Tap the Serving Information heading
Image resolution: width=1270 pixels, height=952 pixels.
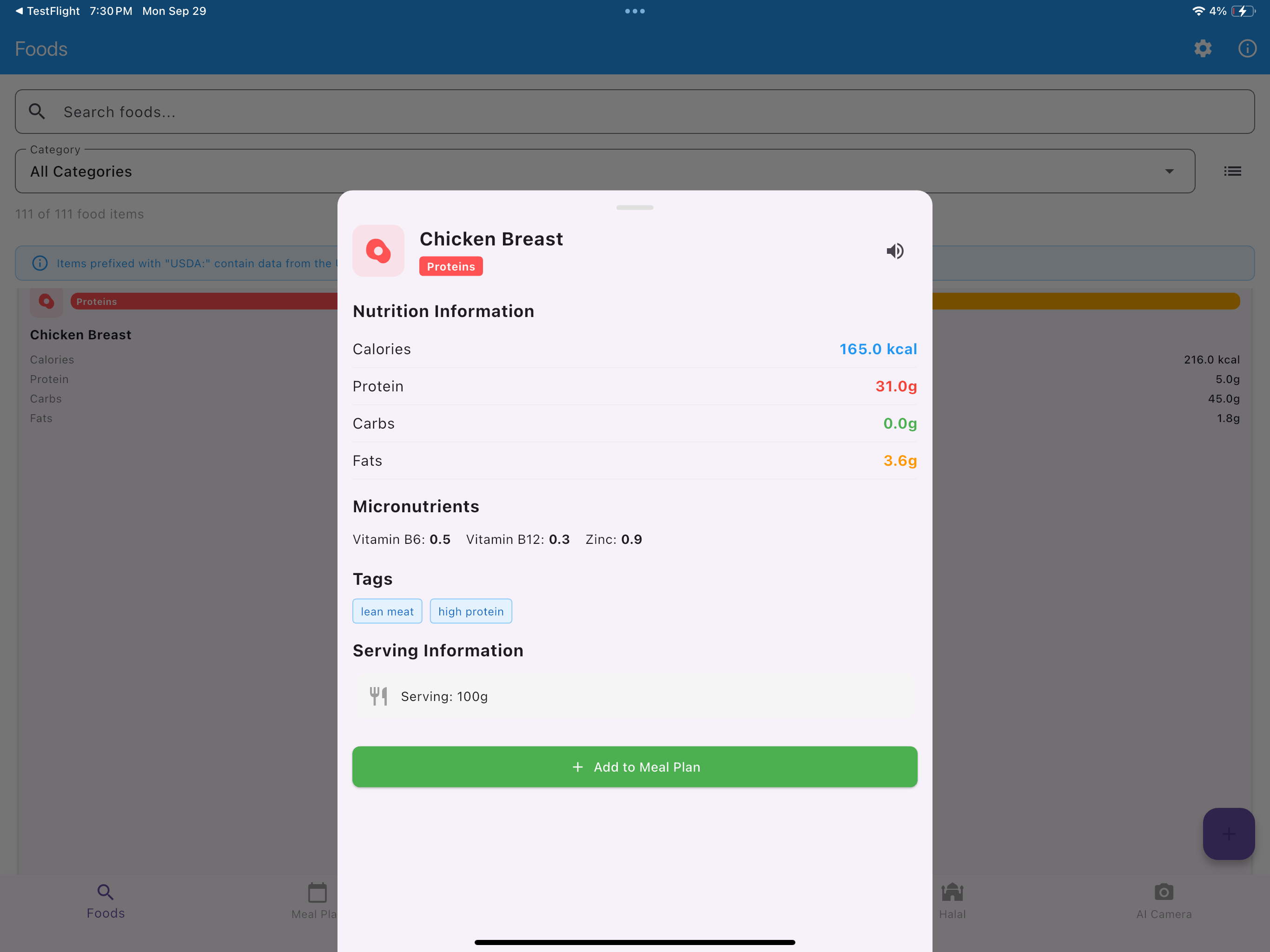click(438, 651)
